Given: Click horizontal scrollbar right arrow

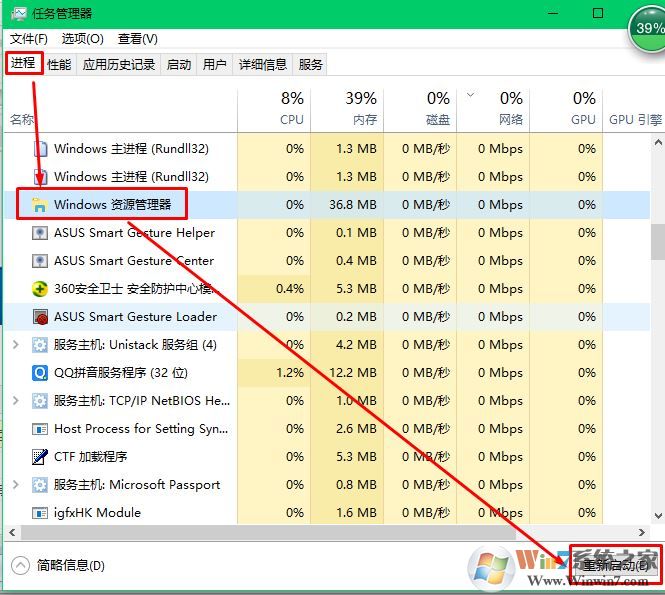Looking at the screenshot, I should 641,532.
